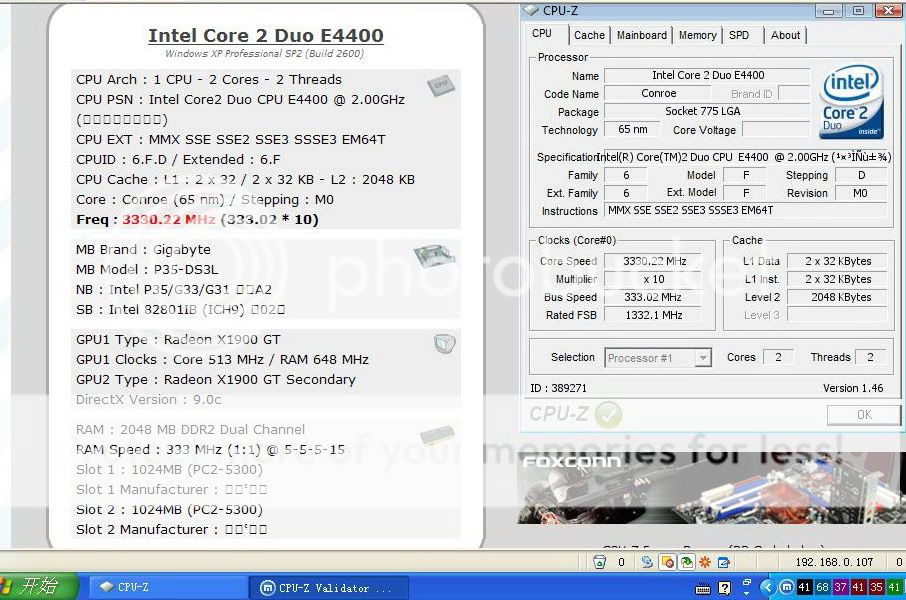
Task: Click the ID : 389271 text
Action: point(558,388)
